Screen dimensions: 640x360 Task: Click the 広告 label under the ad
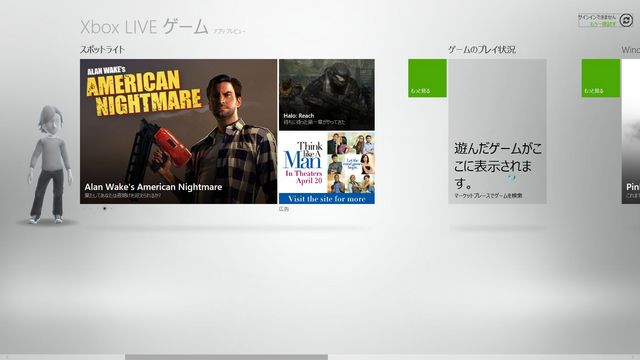pos(284,209)
